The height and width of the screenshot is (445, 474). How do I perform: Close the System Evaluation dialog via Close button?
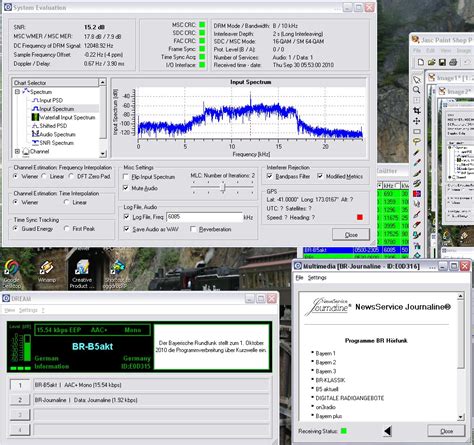click(x=351, y=235)
